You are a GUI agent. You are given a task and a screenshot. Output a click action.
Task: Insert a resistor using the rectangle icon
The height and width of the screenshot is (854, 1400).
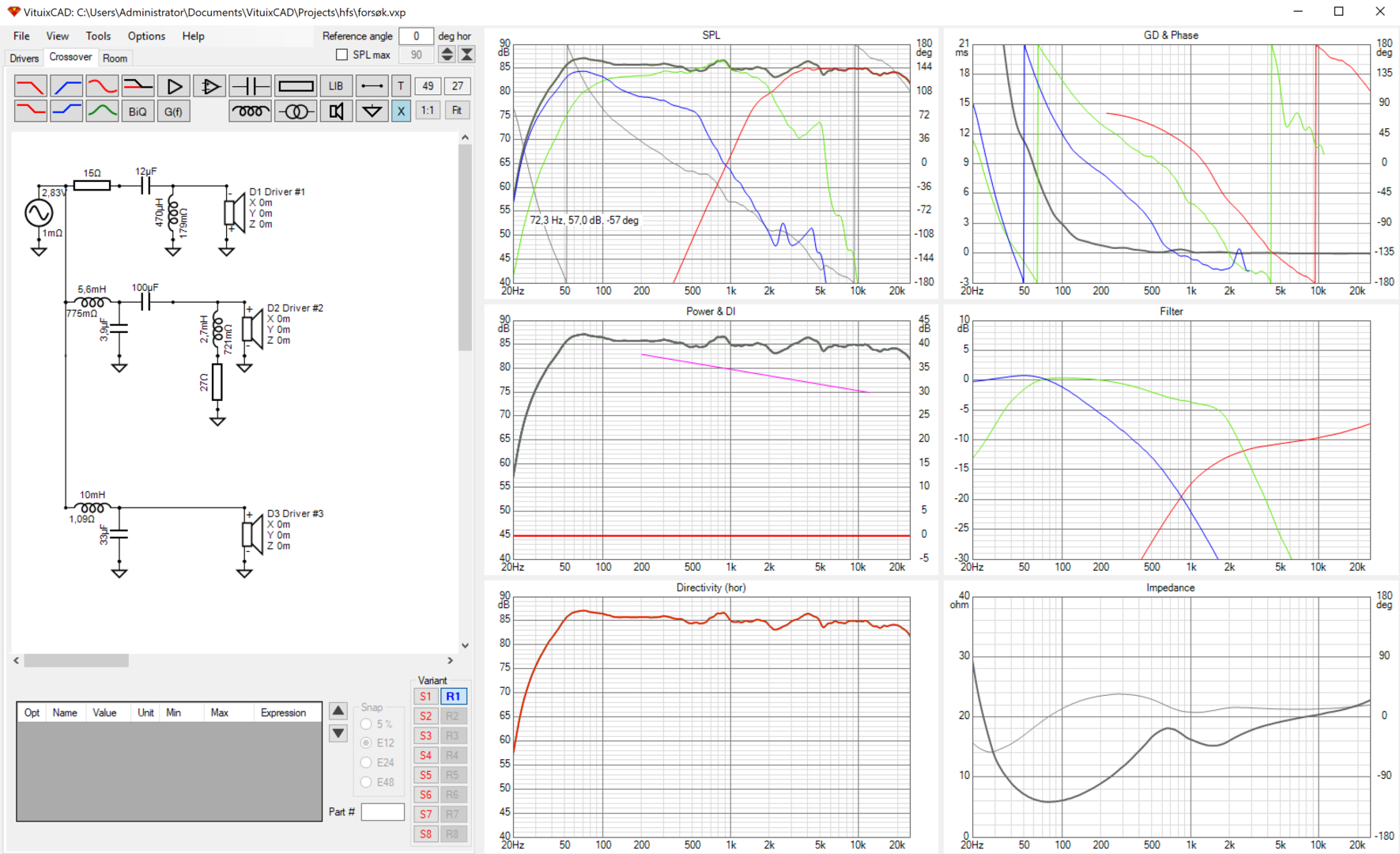click(x=296, y=86)
